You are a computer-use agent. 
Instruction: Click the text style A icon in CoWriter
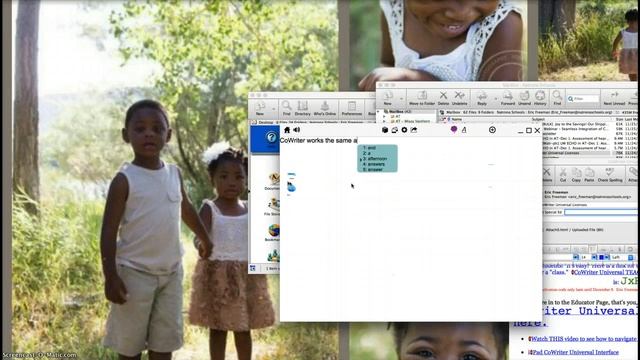[x=464, y=130]
